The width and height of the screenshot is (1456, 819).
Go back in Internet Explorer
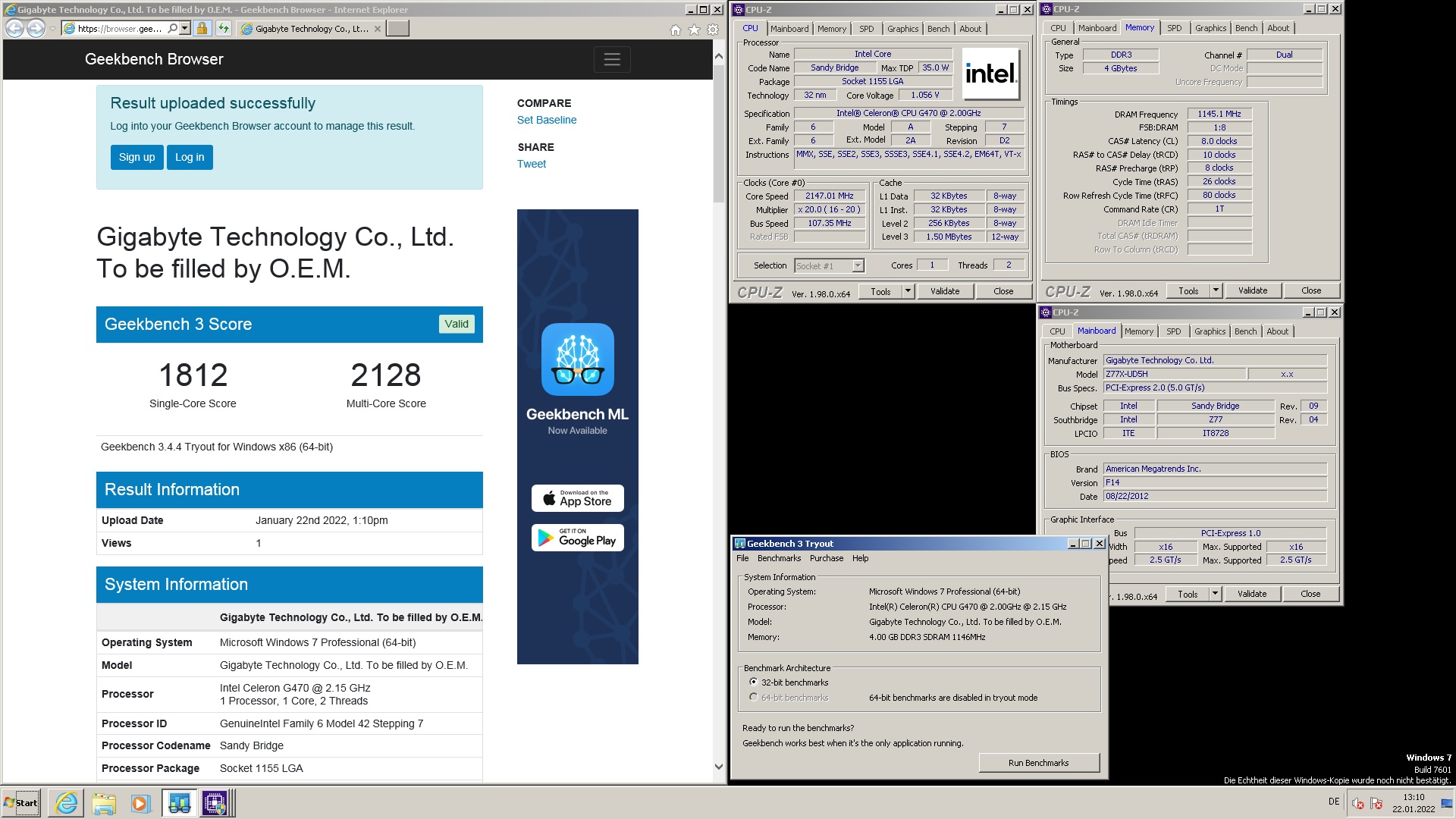pyautogui.click(x=15, y=29)
